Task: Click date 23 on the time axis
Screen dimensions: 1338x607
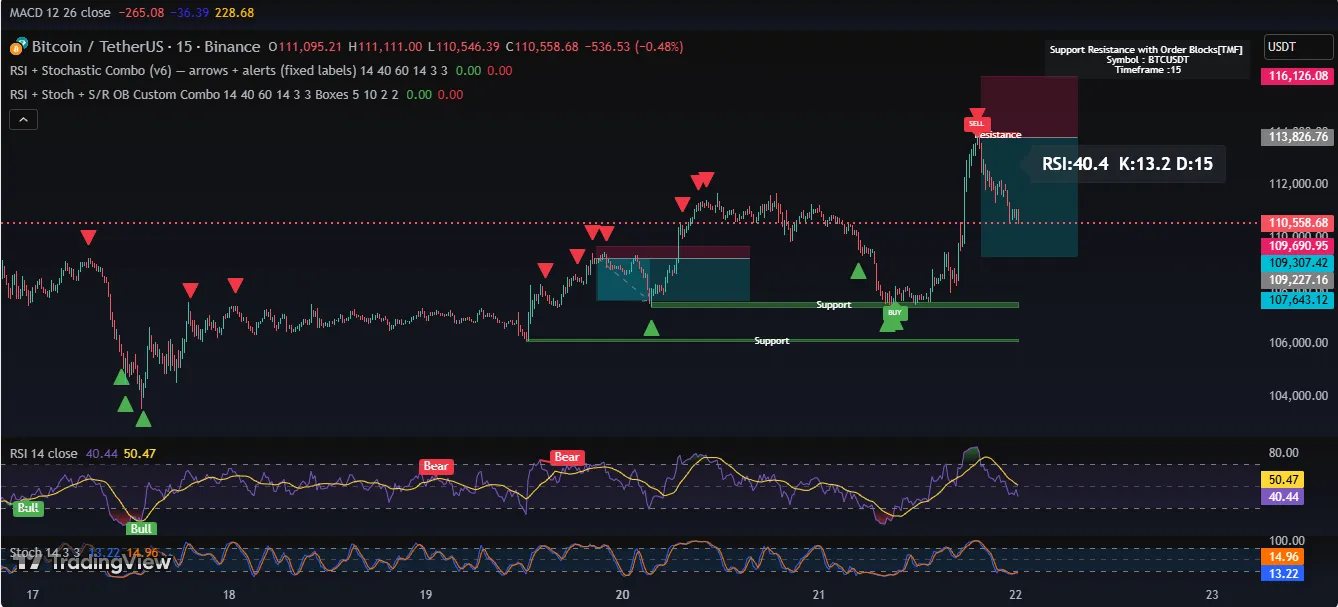Action: point(1212,595)
